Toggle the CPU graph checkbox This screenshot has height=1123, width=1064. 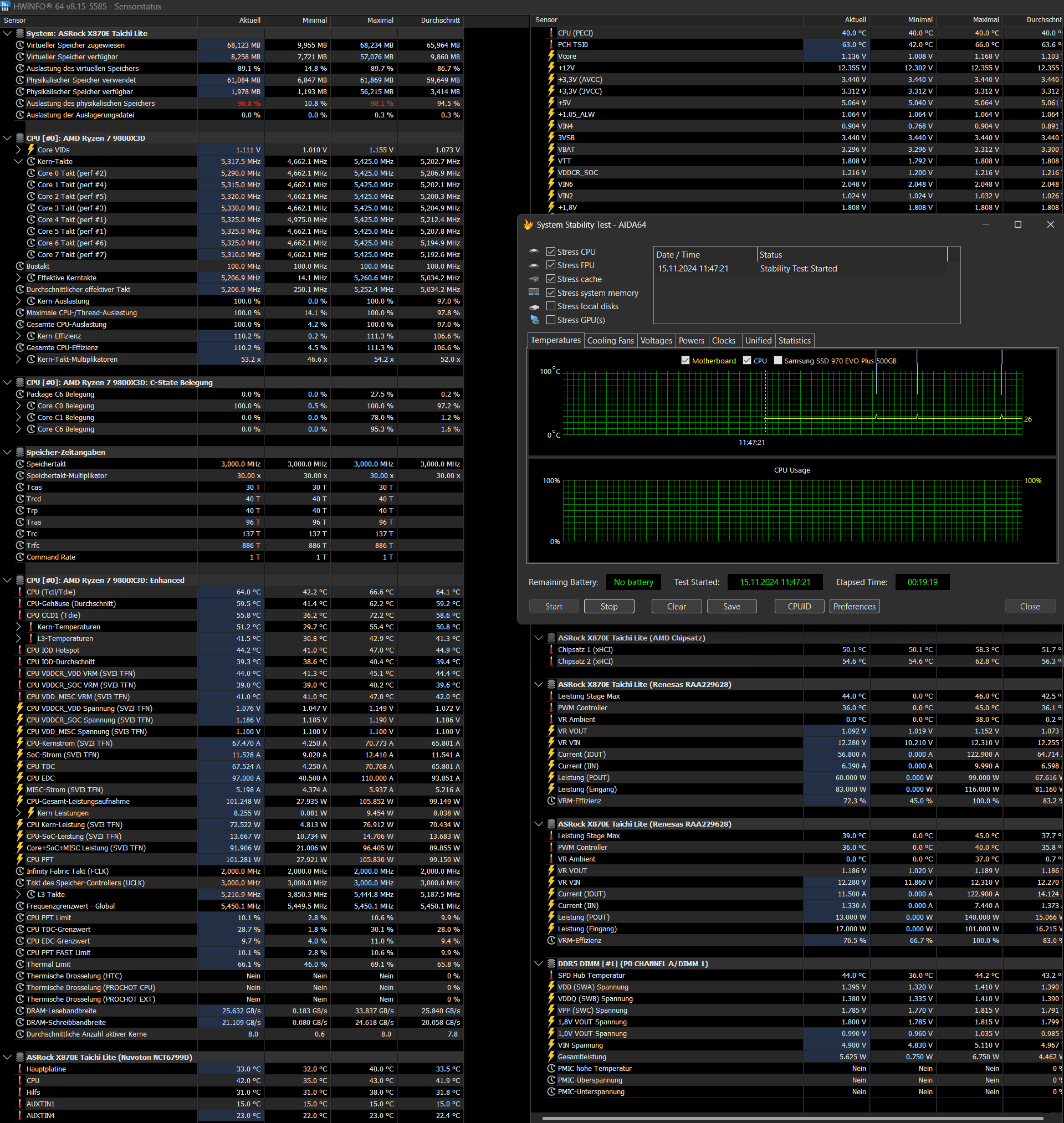point(747,361)
